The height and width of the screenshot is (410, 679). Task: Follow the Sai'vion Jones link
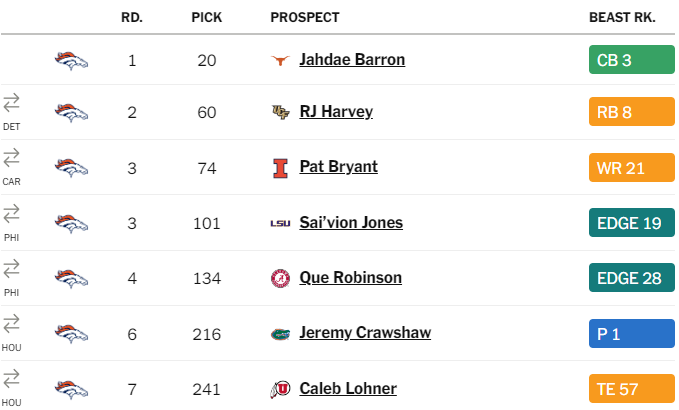click(351, 223)
